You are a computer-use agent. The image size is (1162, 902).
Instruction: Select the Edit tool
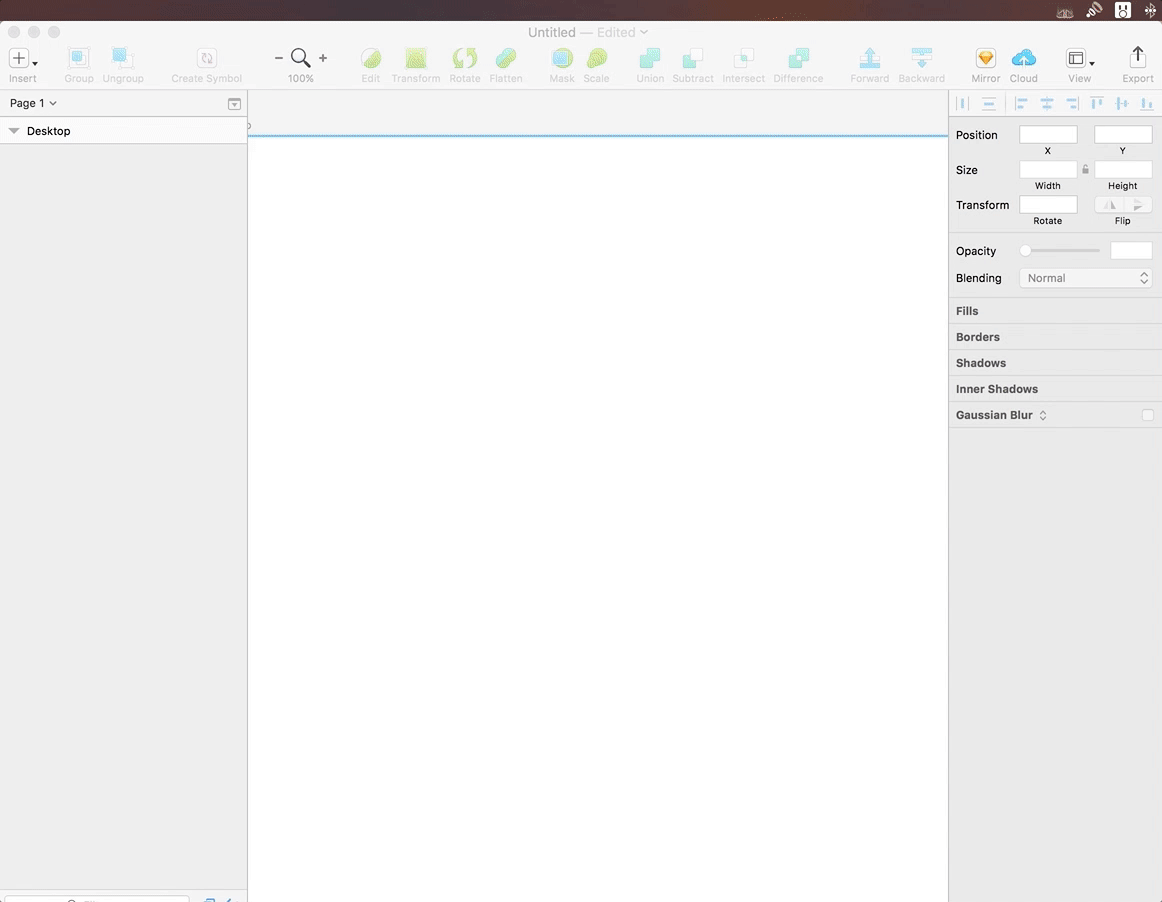[371, 58]
